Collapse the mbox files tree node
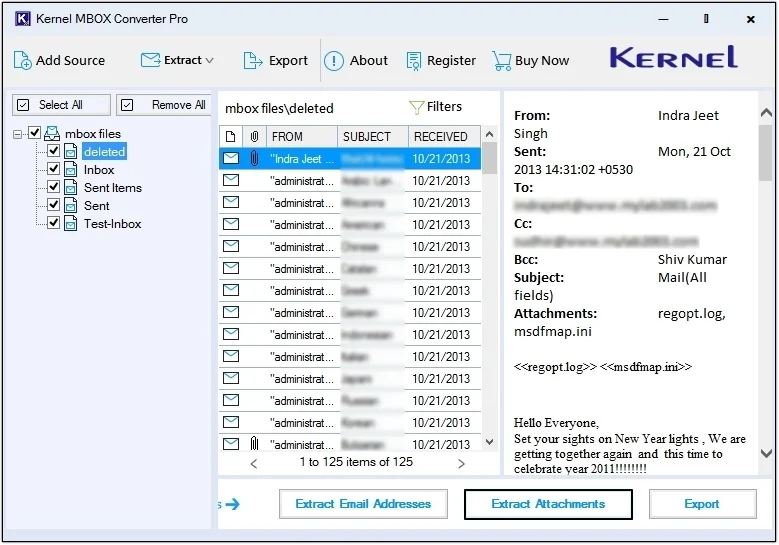Image resolution: width=779 pixels, height=545 pixels. (17, 134)
